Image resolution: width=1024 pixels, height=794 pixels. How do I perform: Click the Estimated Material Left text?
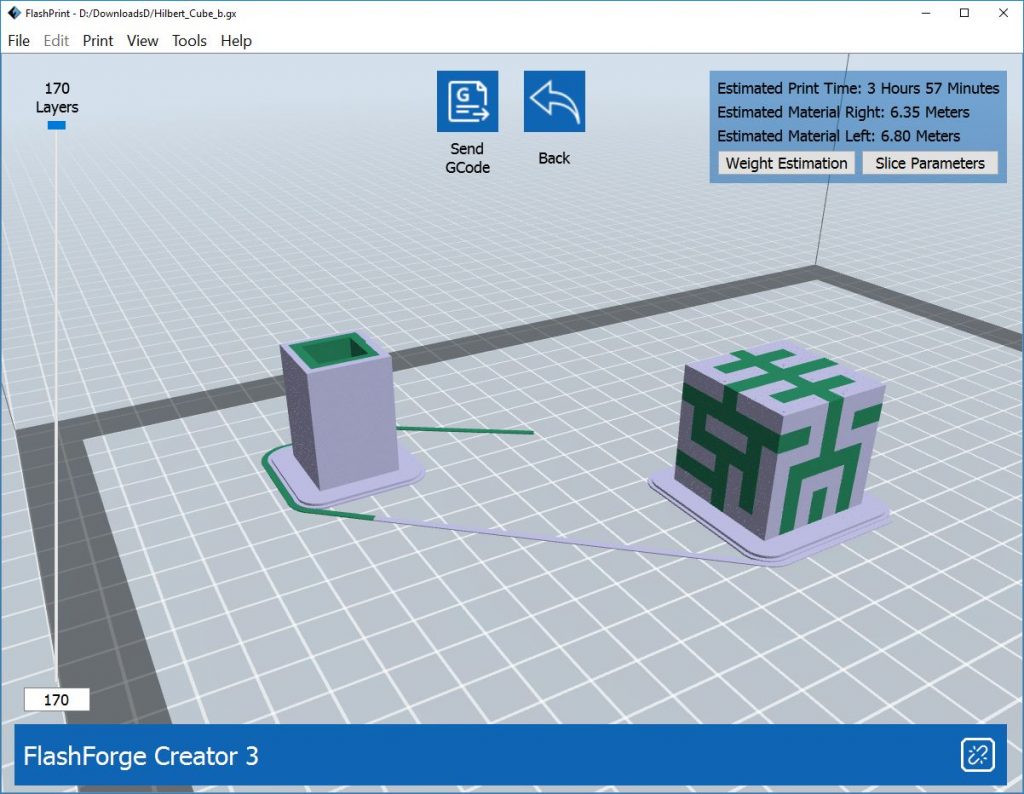pyautogui.click(x=839, y=136)
